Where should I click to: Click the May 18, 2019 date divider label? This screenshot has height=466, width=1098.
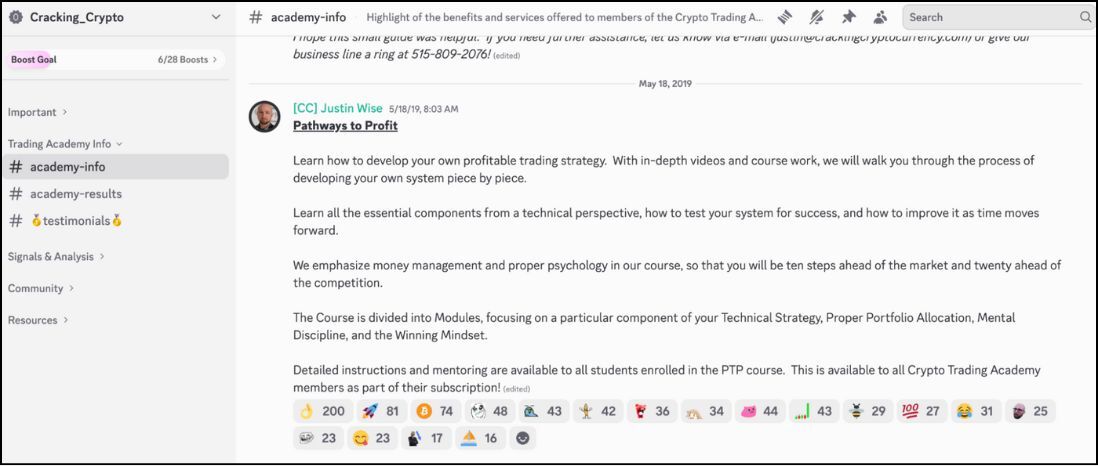[665, 84]
